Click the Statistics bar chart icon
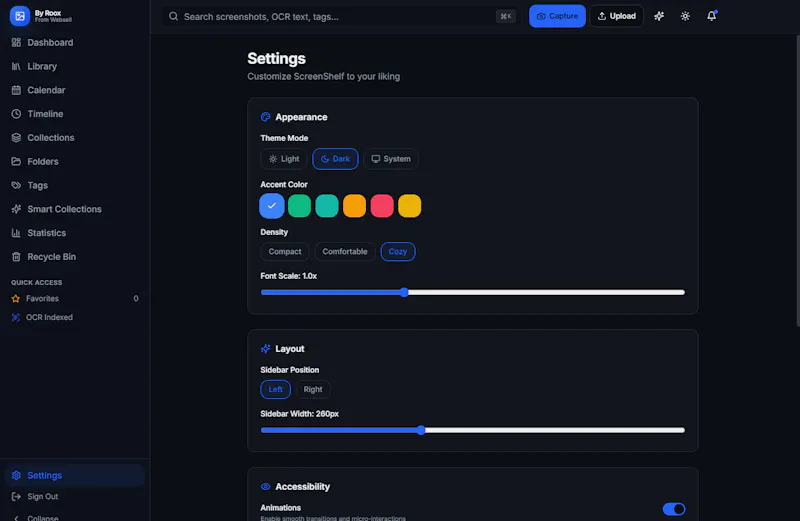800x521 pixels. (16, 233)
